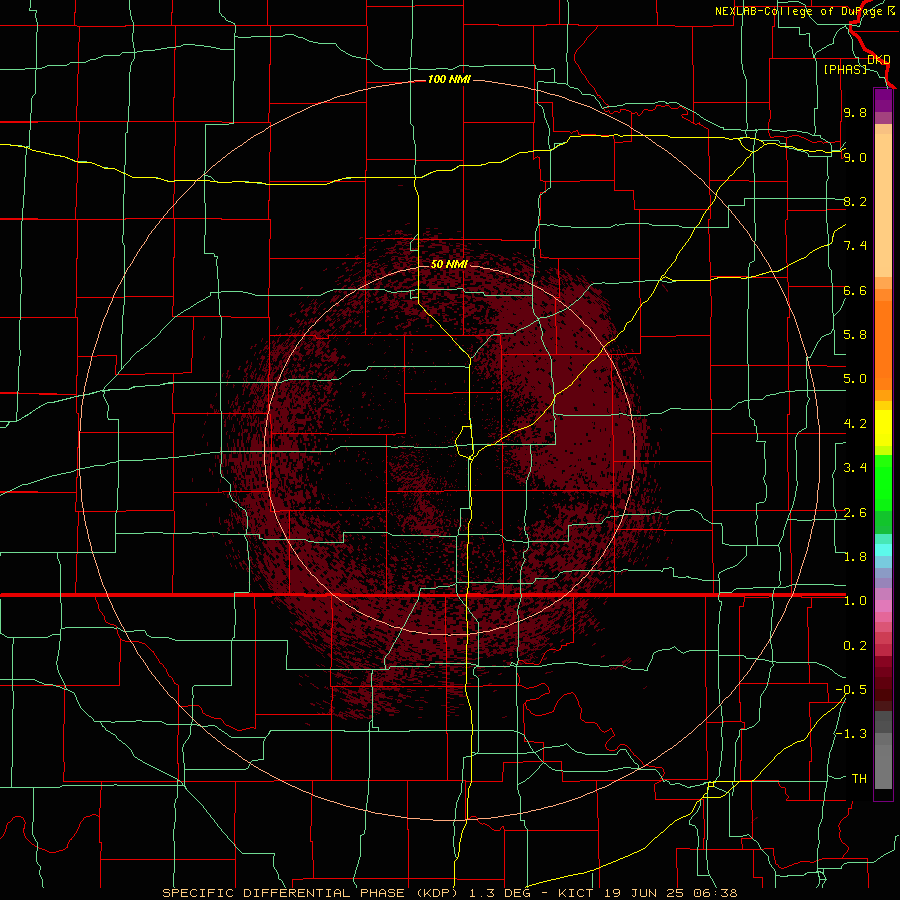Click the 4.2 value on the legend
The width and height of the screenshot is (900, 900).
855,424
